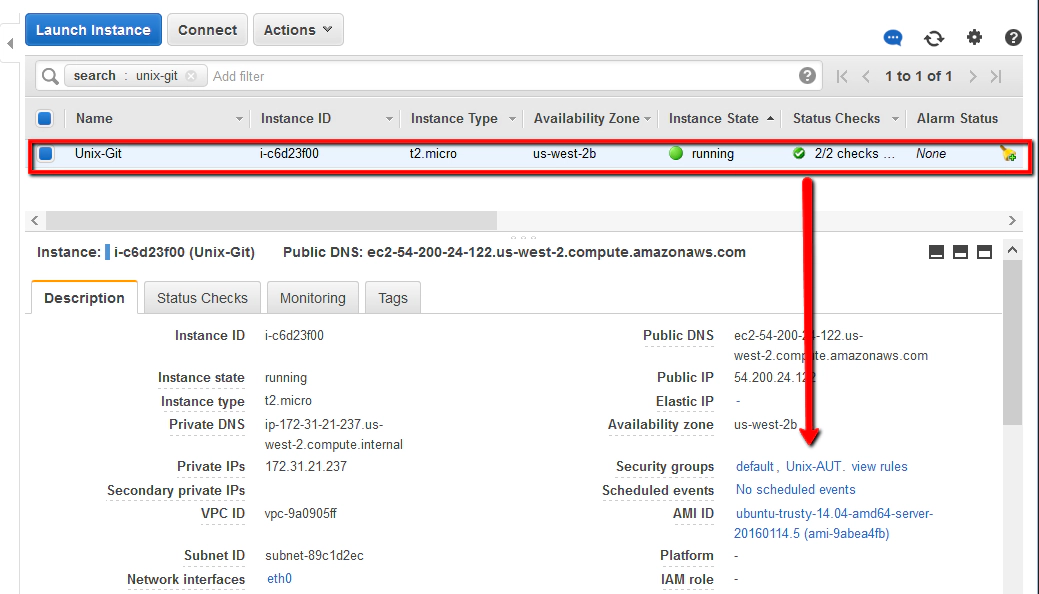This screenshot has width=1039, height=594.
Task: Open the settings gear icon
Action: pyautogui.click(x=974, y=38)
